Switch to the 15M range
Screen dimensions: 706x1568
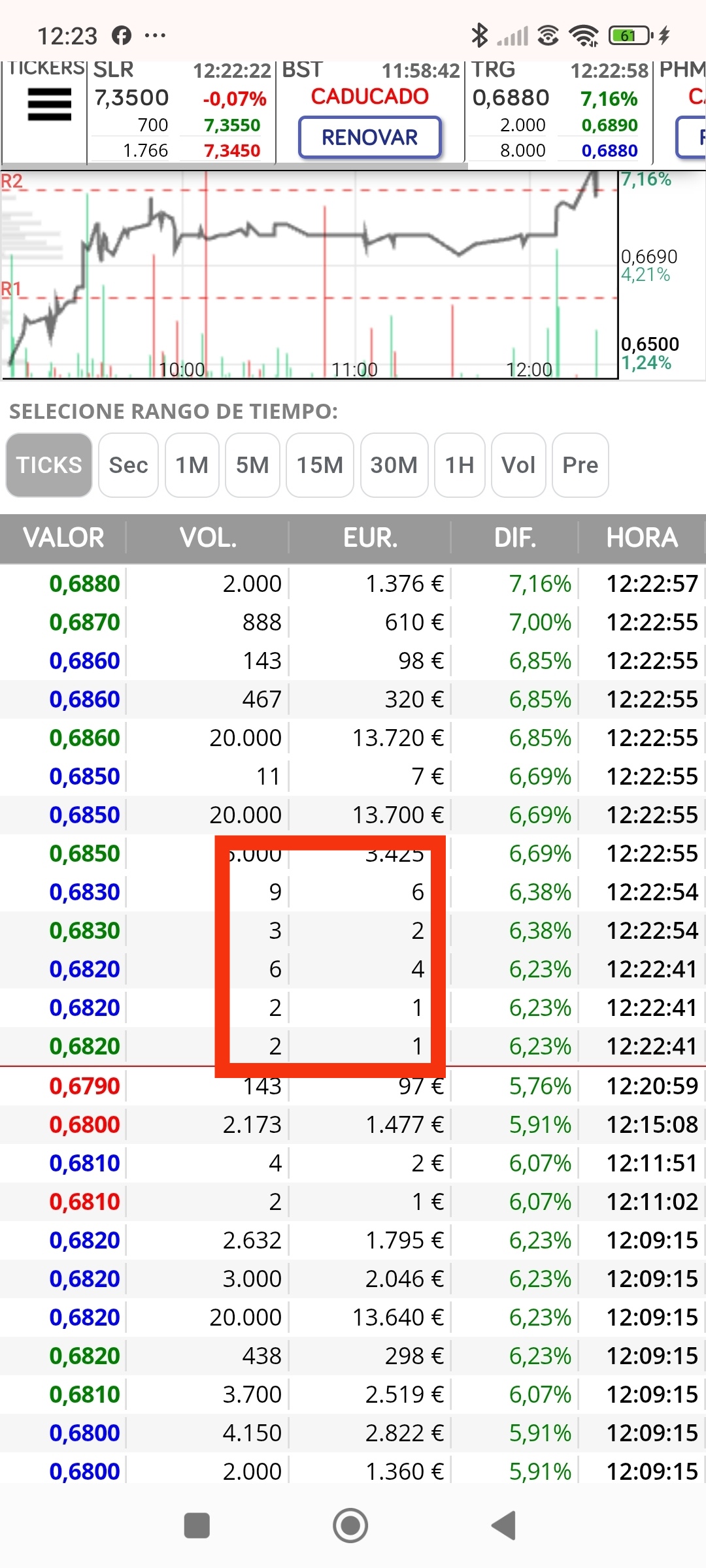pyautogui.click(x=320, y=465)
